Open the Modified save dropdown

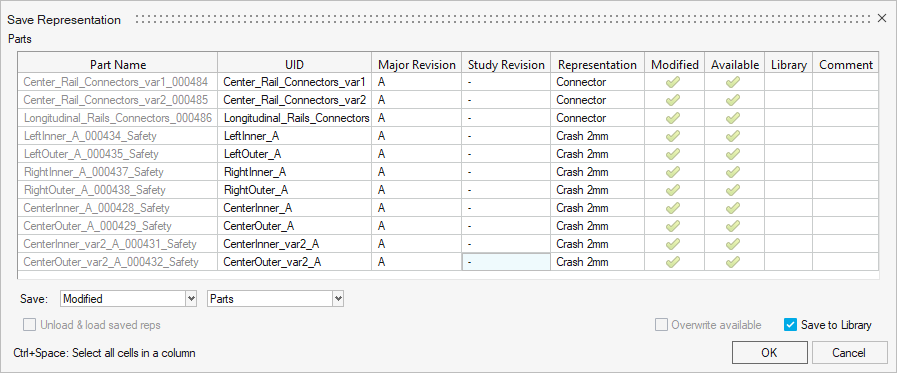point(128,299)
